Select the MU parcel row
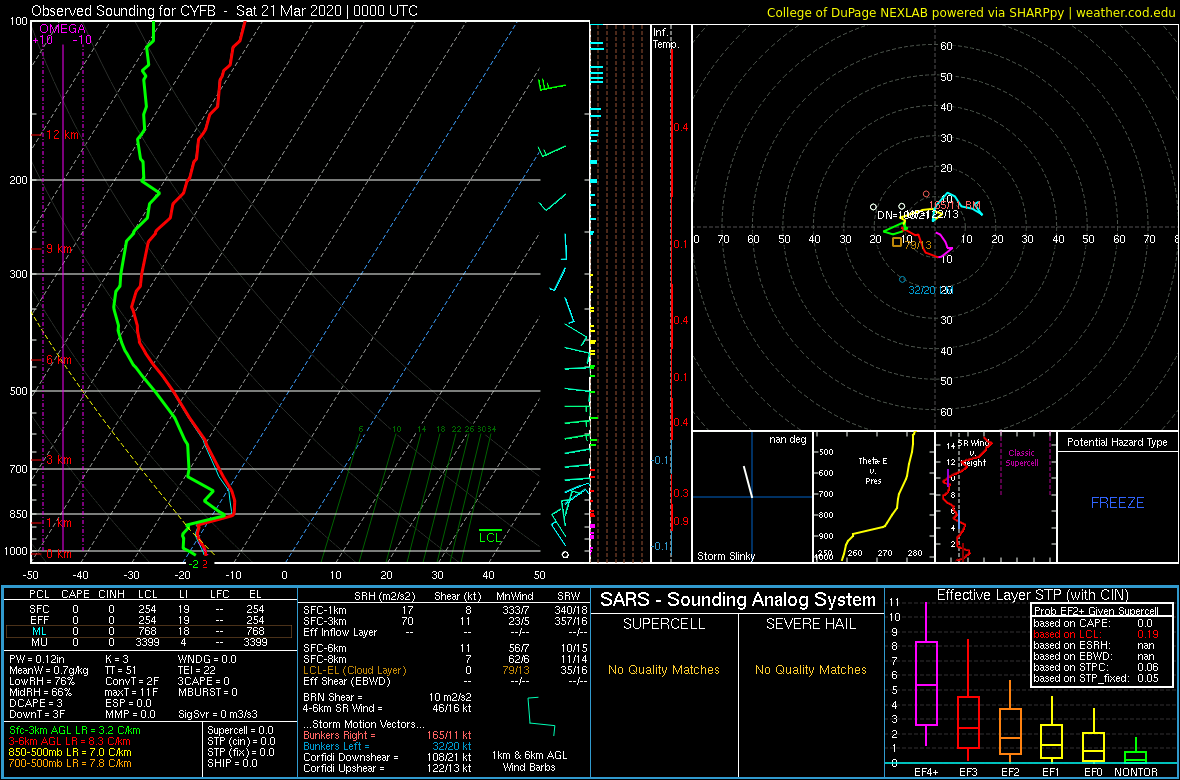Viewport: 1180px width, 780px height. (149, 644)
